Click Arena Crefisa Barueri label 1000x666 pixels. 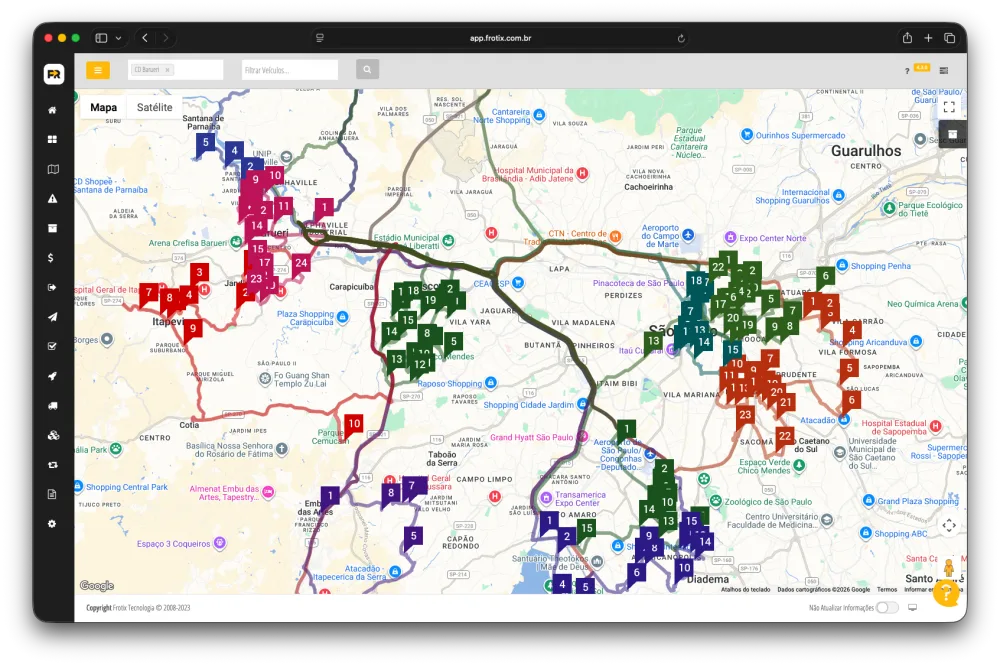(188, 242)
